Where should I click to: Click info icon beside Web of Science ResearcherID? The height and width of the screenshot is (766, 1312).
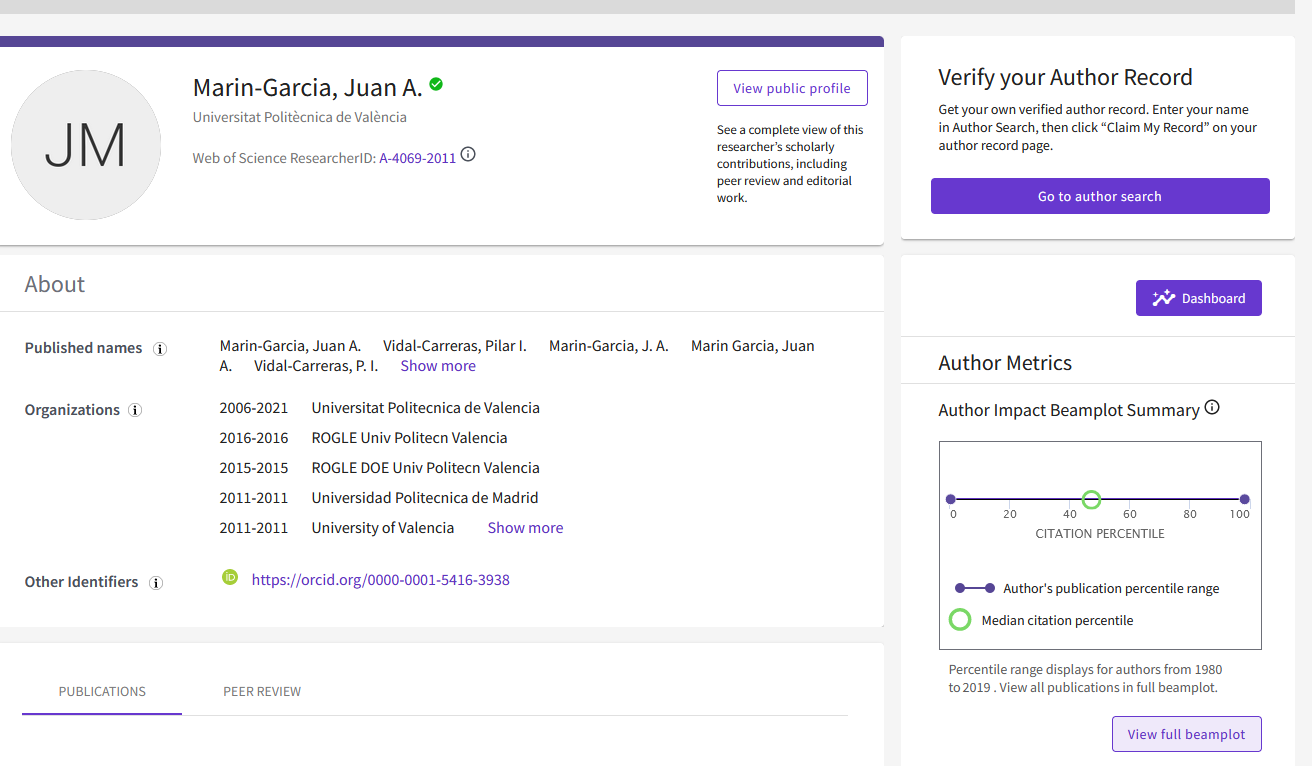coord(468,155)
